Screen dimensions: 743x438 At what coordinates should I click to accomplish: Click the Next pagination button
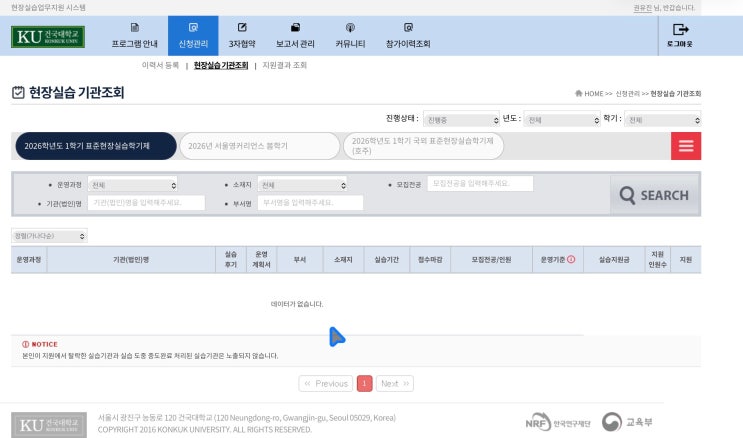click(x=395, y=383)
